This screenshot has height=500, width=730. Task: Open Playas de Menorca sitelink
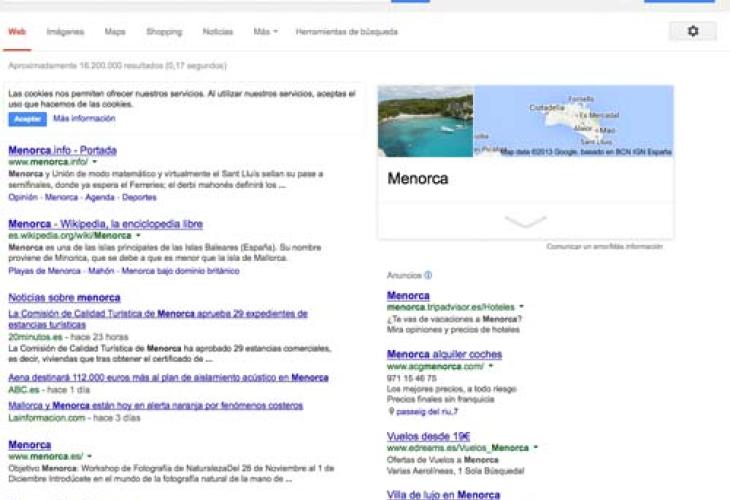click(44, 271)
